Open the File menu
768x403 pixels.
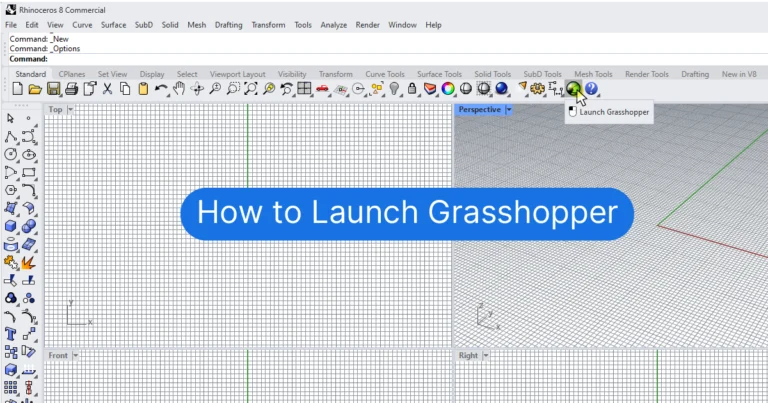(x=11, y=25)
